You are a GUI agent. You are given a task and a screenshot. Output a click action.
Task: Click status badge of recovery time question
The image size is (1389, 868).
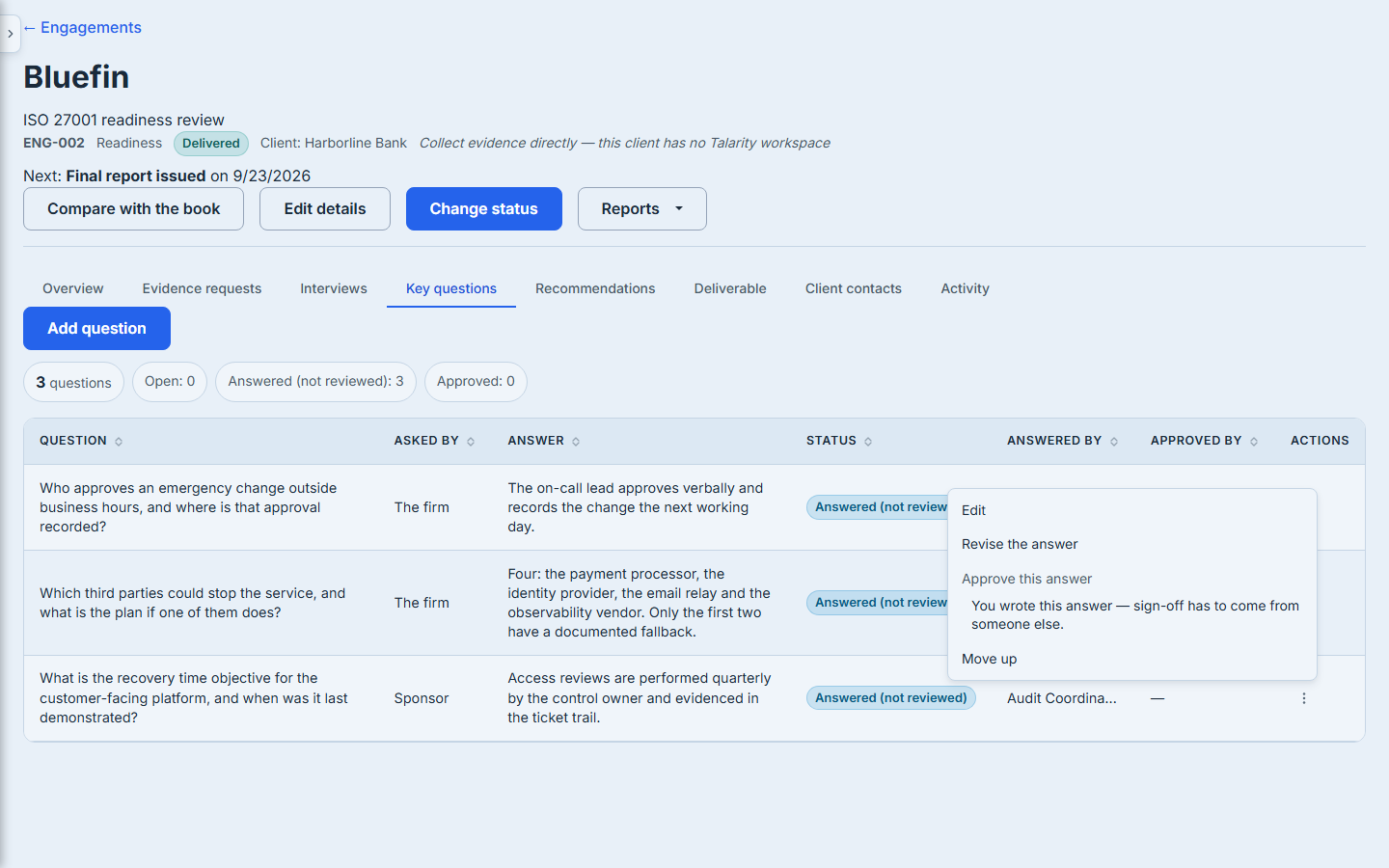pyautogui.click(x=891, y=698)
